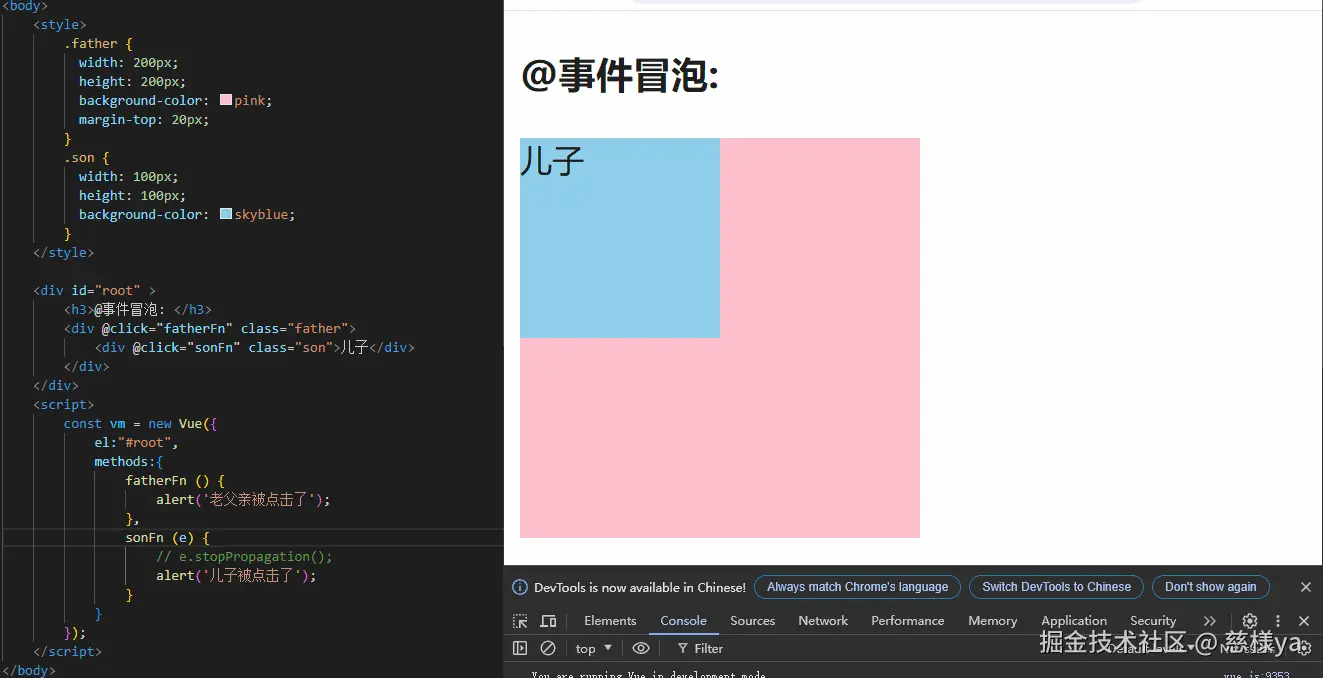
Task: Expand the more DevTools tabs chevron
Action: pyautogui.click(x=1210, y=621)
